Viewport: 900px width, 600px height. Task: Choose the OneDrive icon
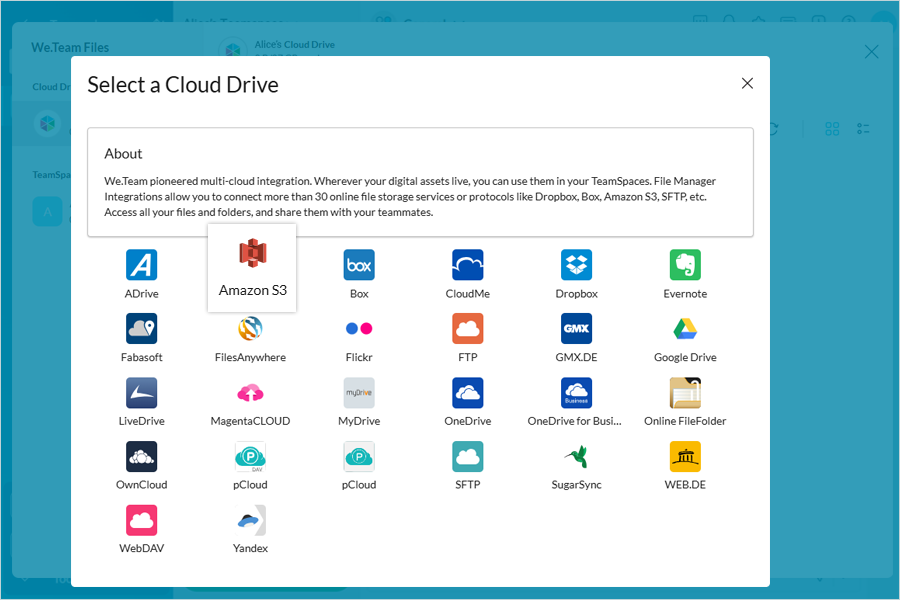467,393
